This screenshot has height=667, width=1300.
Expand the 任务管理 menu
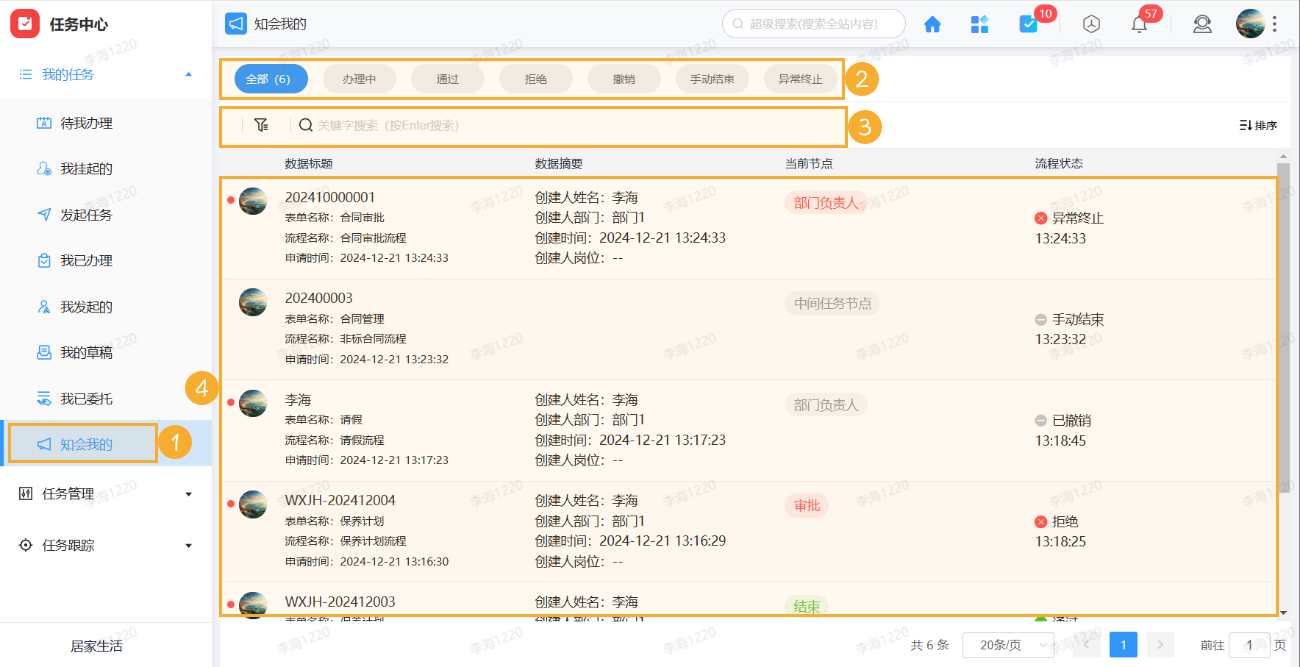pyautogui.click(x=187, y=493)
